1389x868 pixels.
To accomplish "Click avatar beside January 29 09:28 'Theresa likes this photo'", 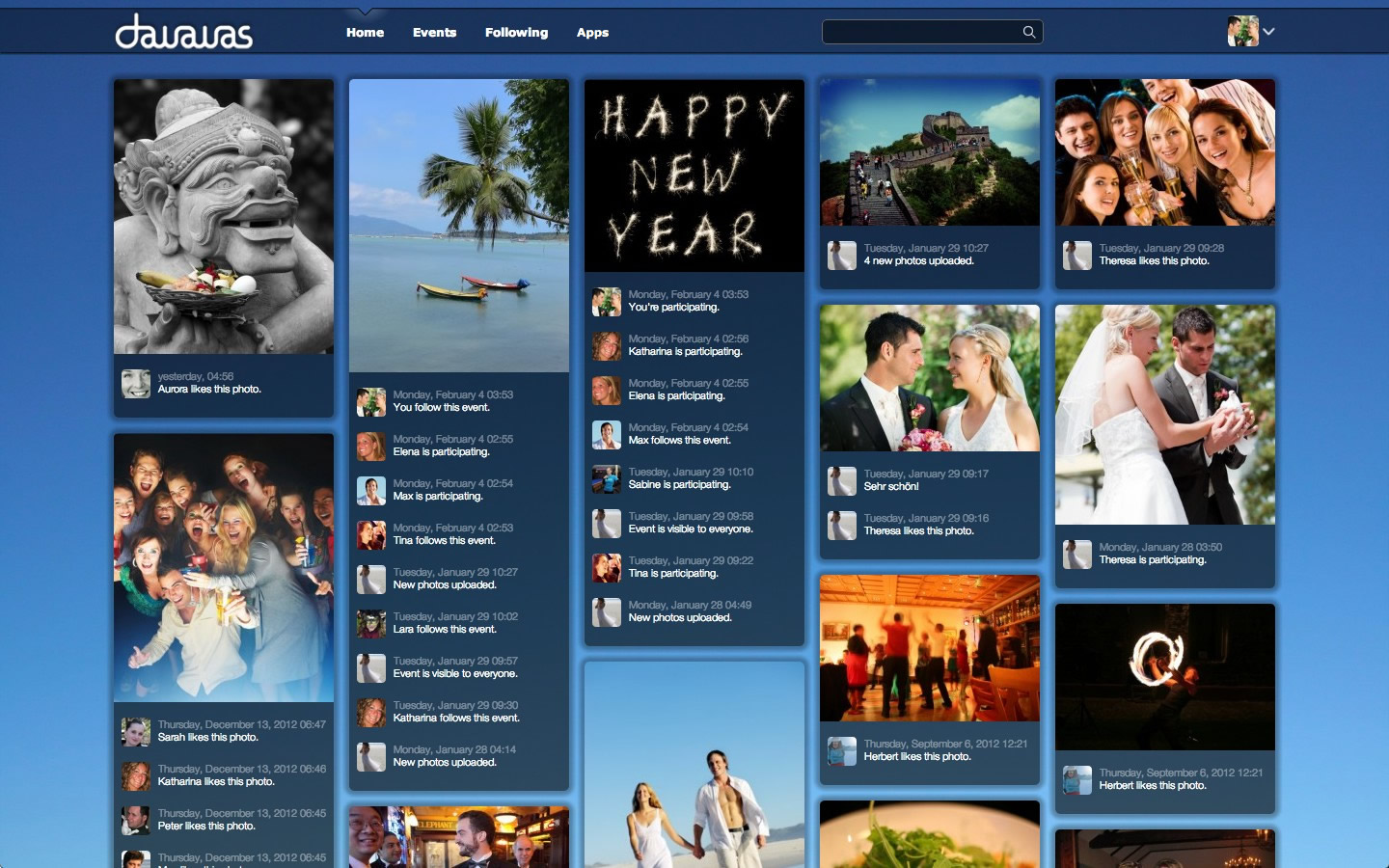I will pos(1077,256).
